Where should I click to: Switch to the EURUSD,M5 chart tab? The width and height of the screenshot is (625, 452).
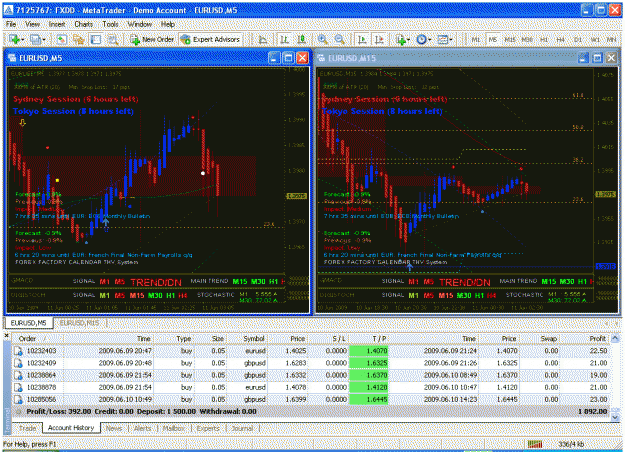[28, 323]
